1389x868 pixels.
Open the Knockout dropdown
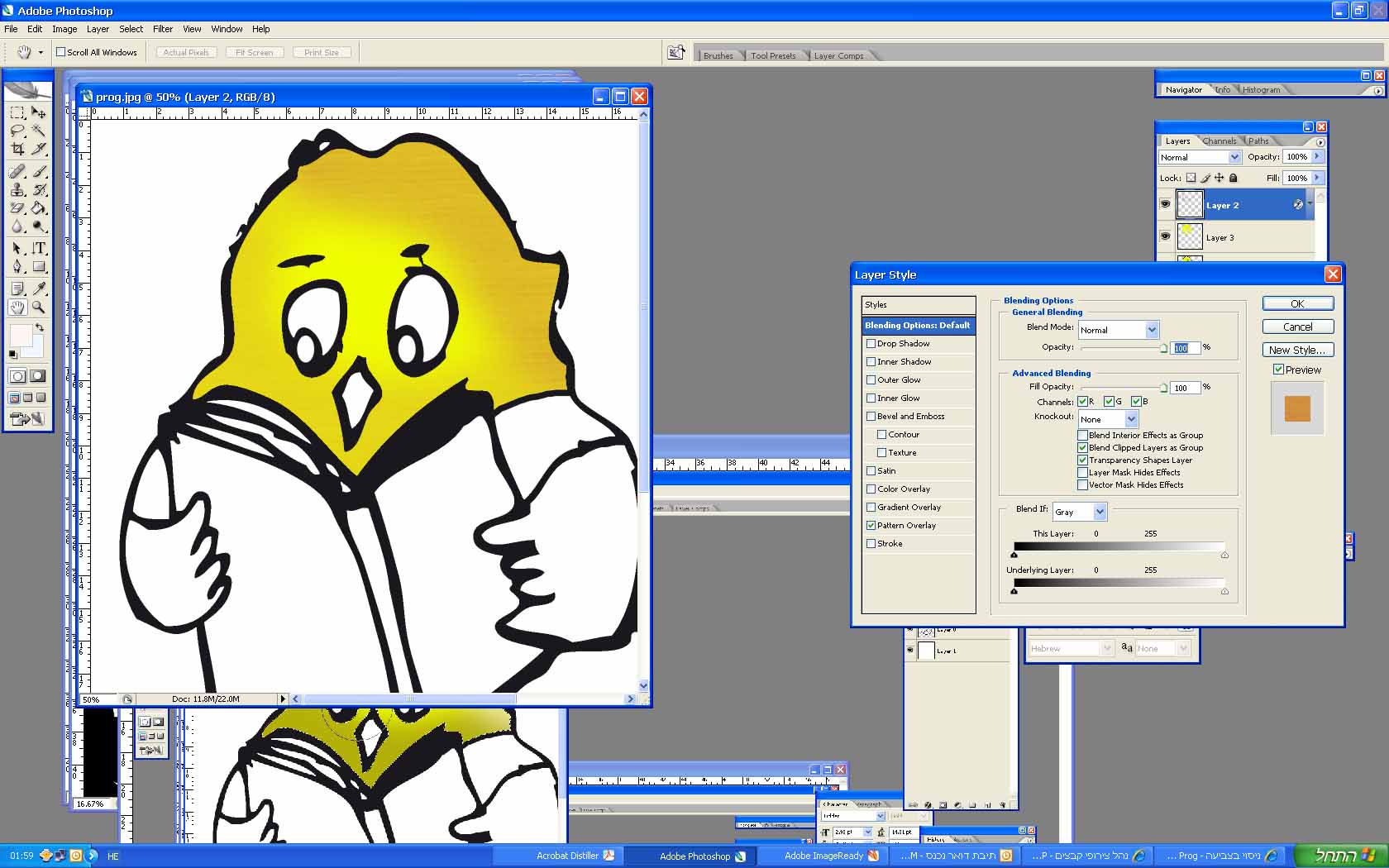tap(1109, 419)
